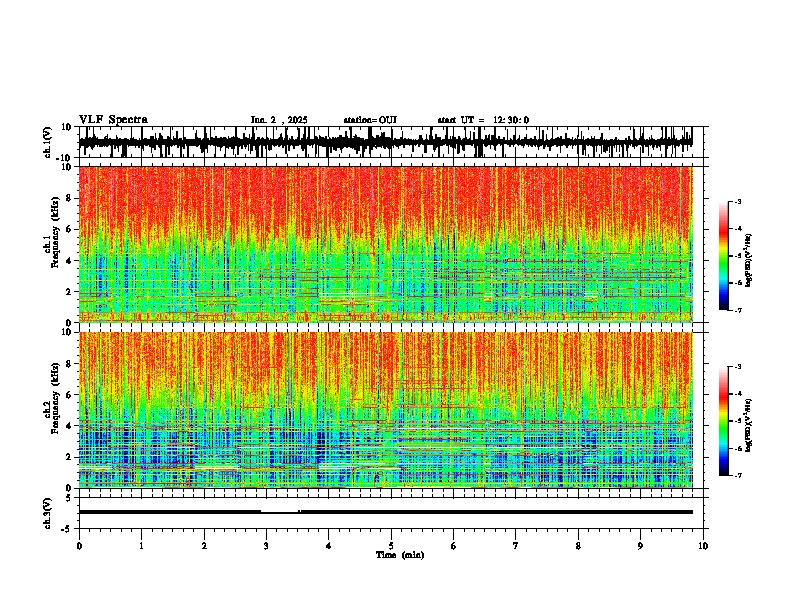This screenshot has height=612, width=792.
Task: Click the ch.3 voltage trace line
Action: (x=385, y=512)
